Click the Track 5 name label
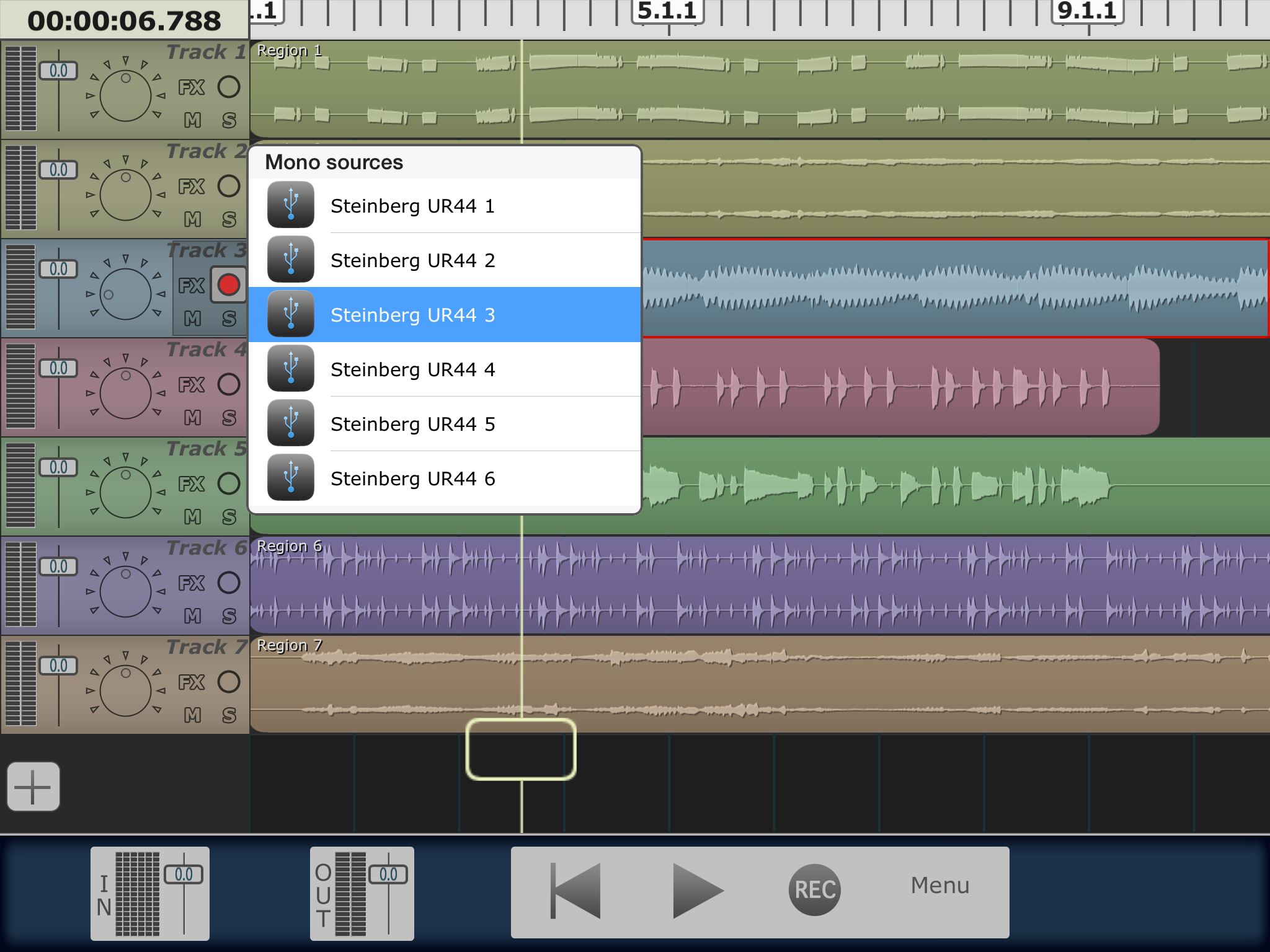1270x952 pixels. click(207, 449)
